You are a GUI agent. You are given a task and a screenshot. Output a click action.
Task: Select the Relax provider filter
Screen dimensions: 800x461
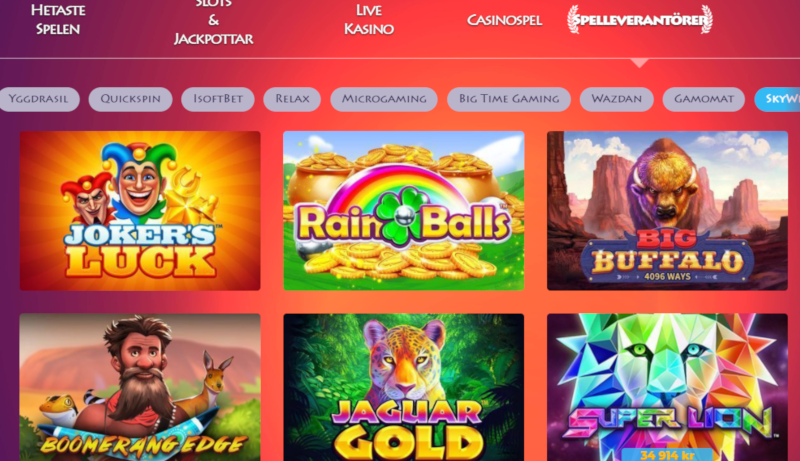[x=292, y=99]
